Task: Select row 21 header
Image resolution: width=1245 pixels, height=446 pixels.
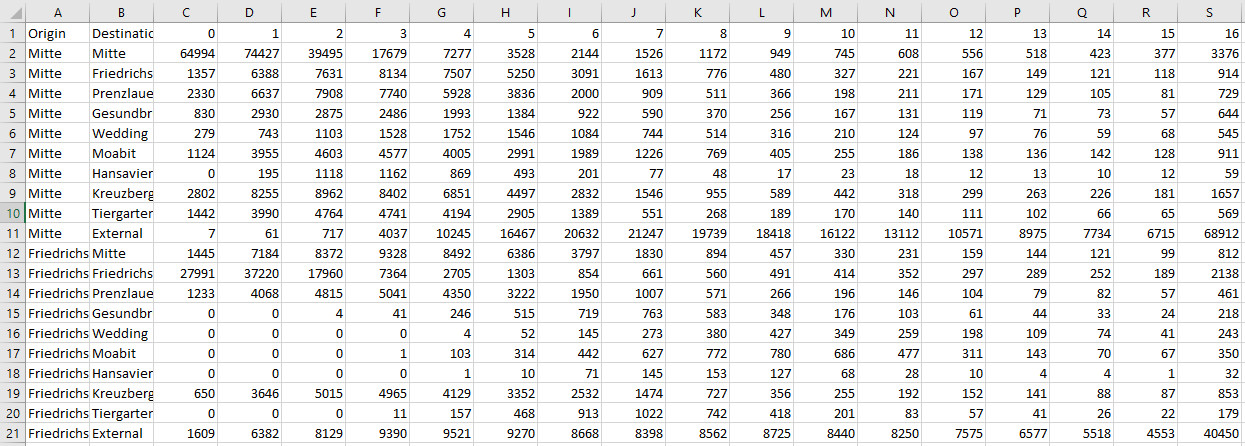Action: click(x=12, y=433)
